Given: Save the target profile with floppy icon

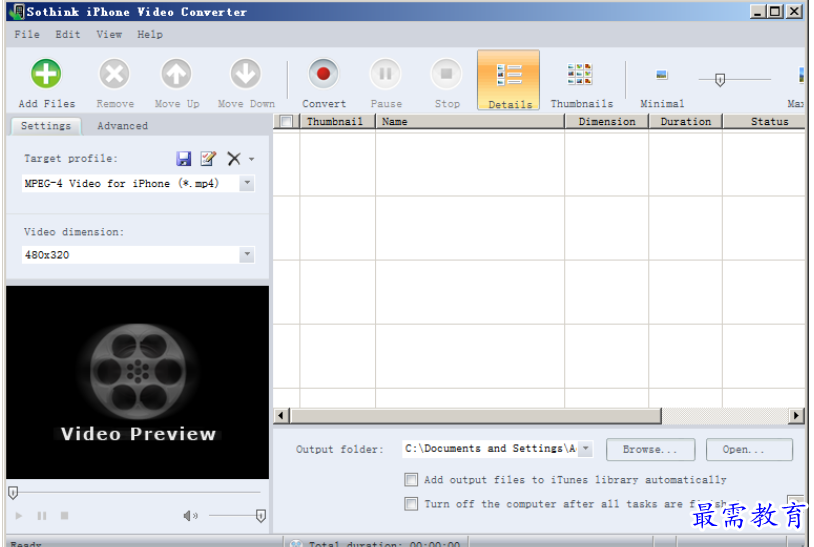Looking at the screenshot, I should (x=183, y=158).
